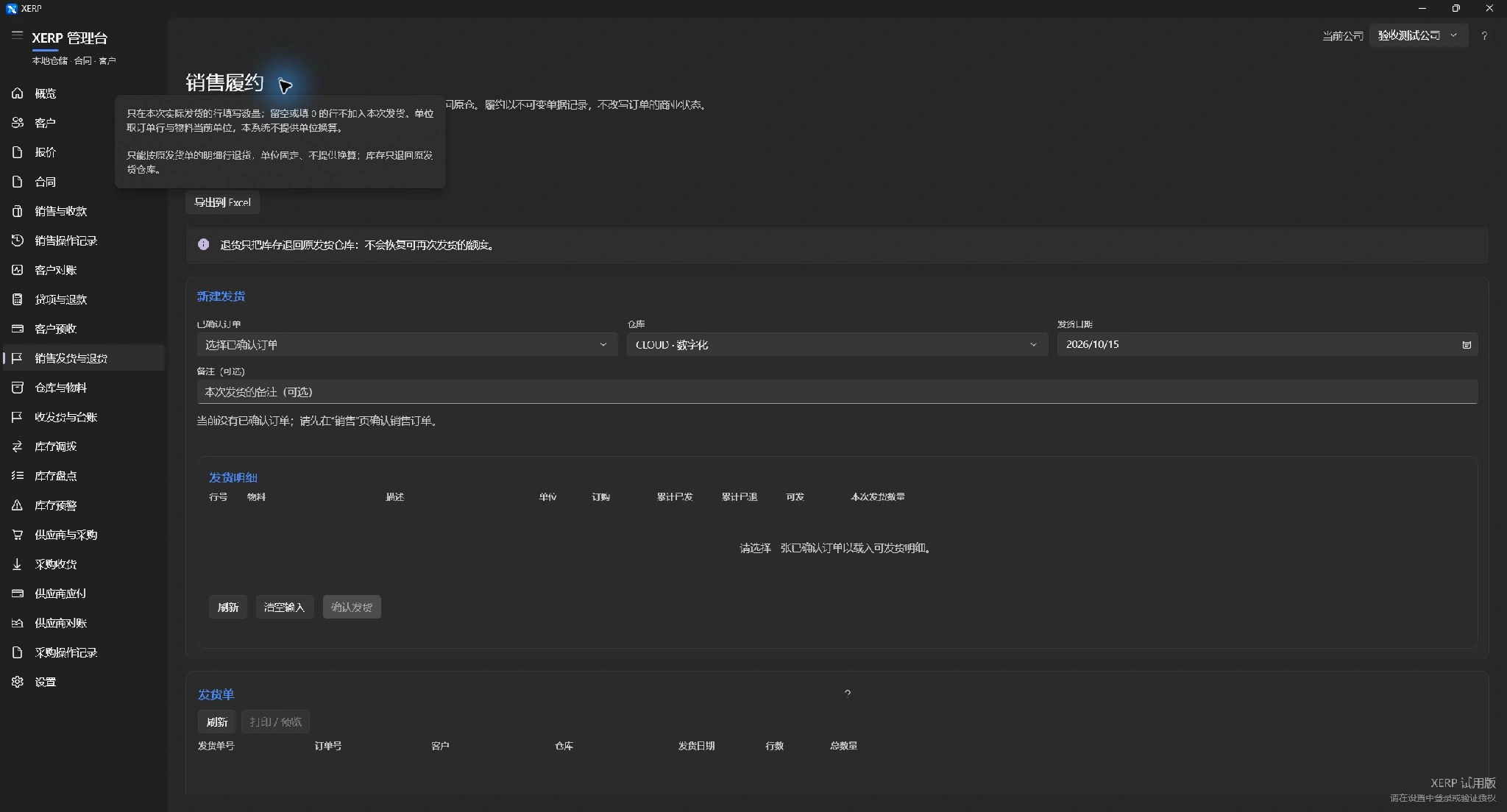Open 设置 settings page
The width and height of the screenshot is (1507, 812).
coord(82,682)
